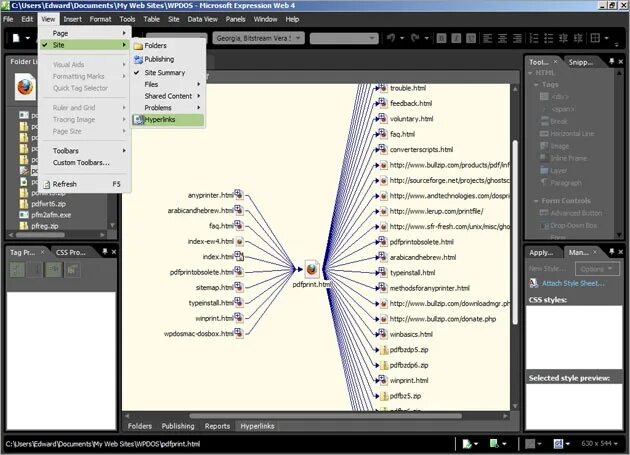Click the Attach Style Sheet link
Image resolution: width=630 pixels, height=455 pixels.
click(573, 283)
